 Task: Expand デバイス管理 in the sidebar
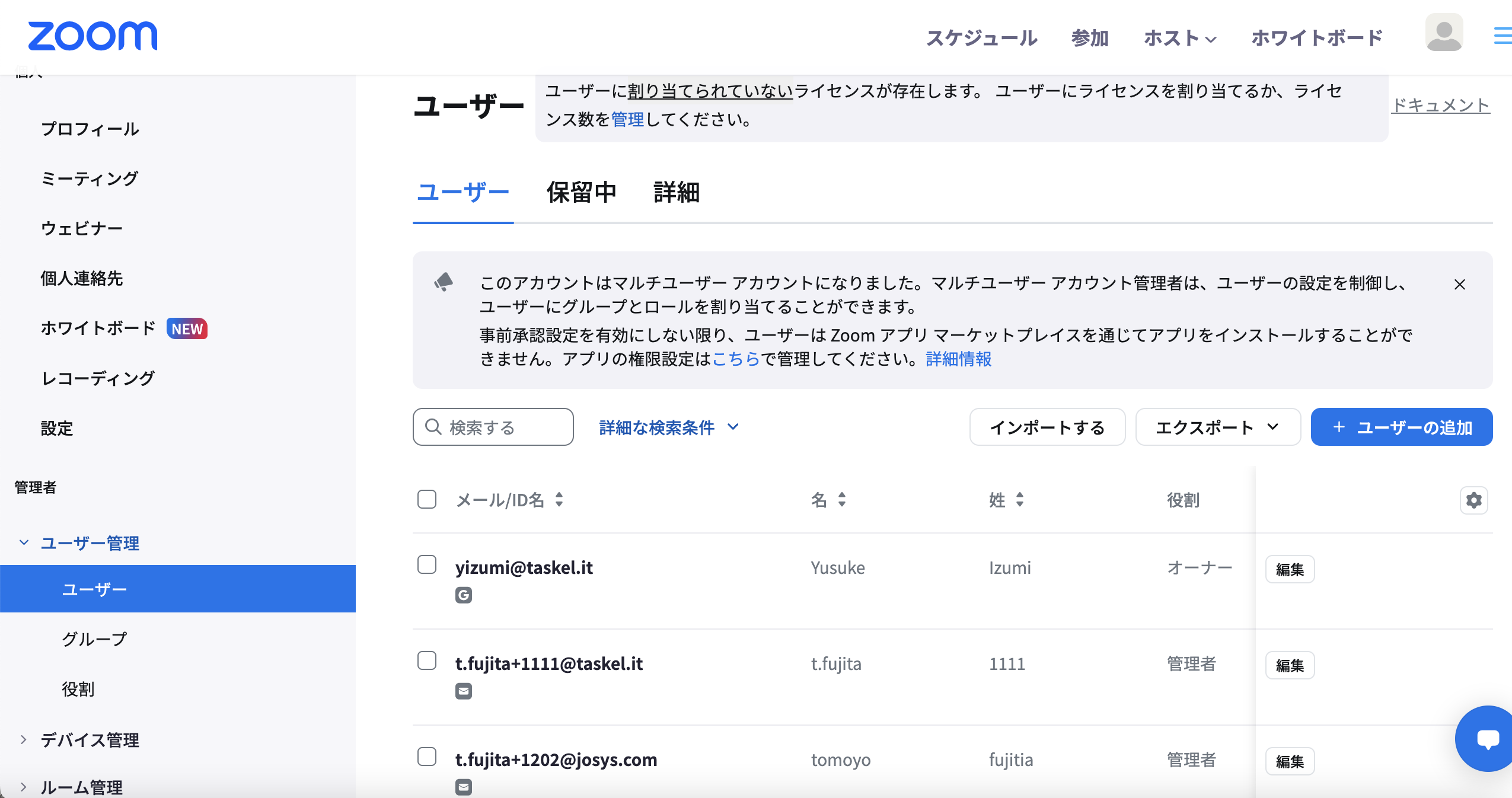(x=89, y=740)
